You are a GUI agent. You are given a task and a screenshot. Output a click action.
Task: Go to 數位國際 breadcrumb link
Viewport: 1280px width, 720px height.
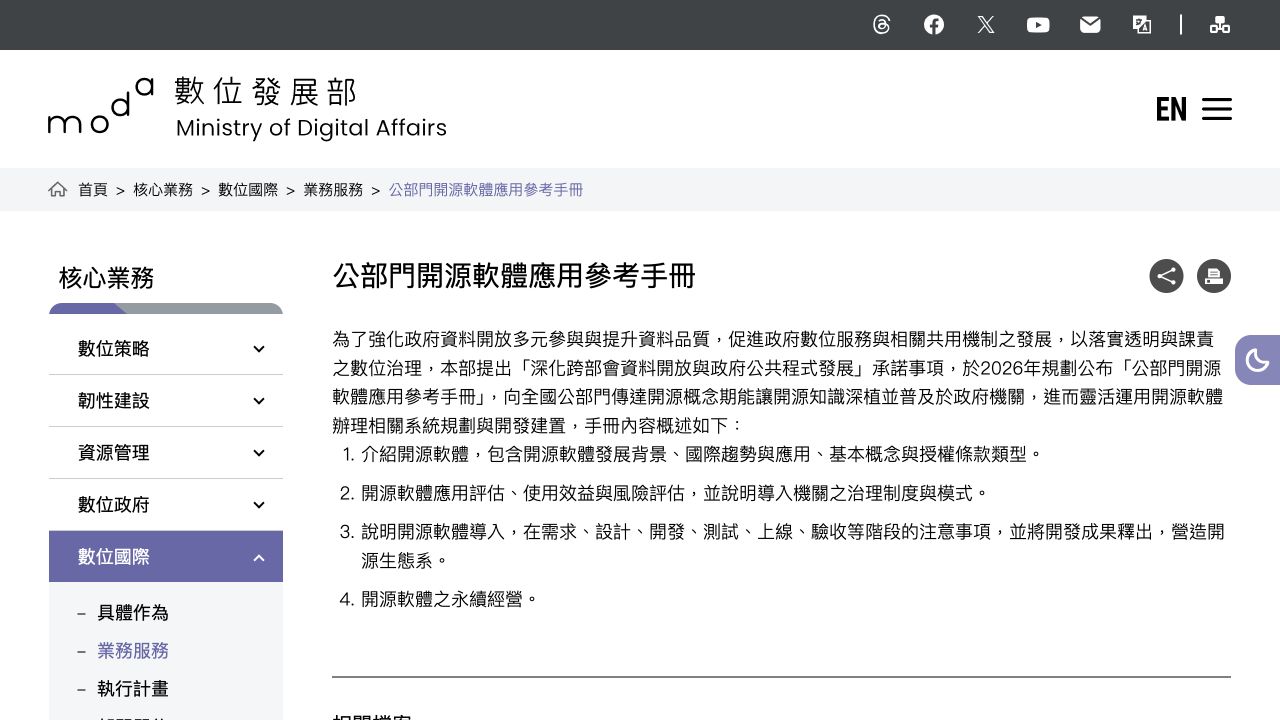click(x=248, y=190)
